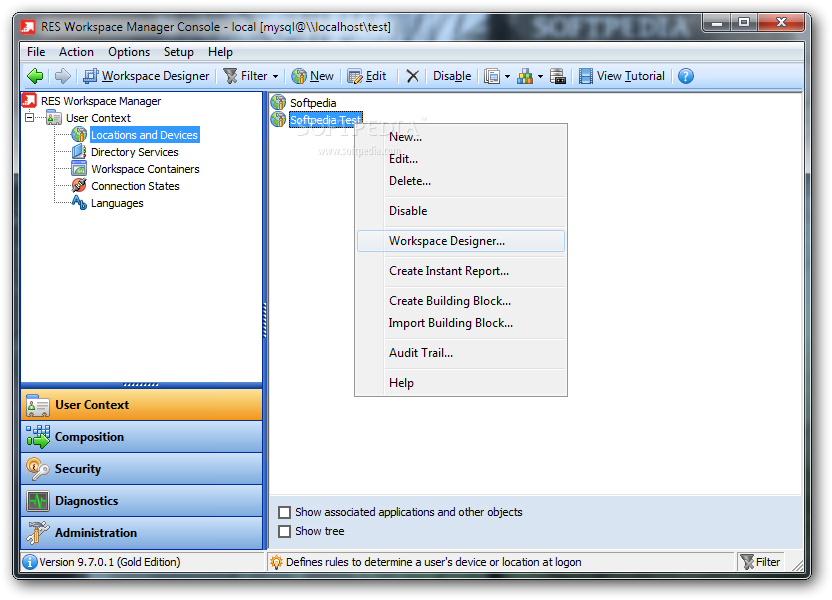The image size is (832, 600).
Task: Click the sun icon before the status bar description
Action: pyautogui.click(x=276, y=562)
